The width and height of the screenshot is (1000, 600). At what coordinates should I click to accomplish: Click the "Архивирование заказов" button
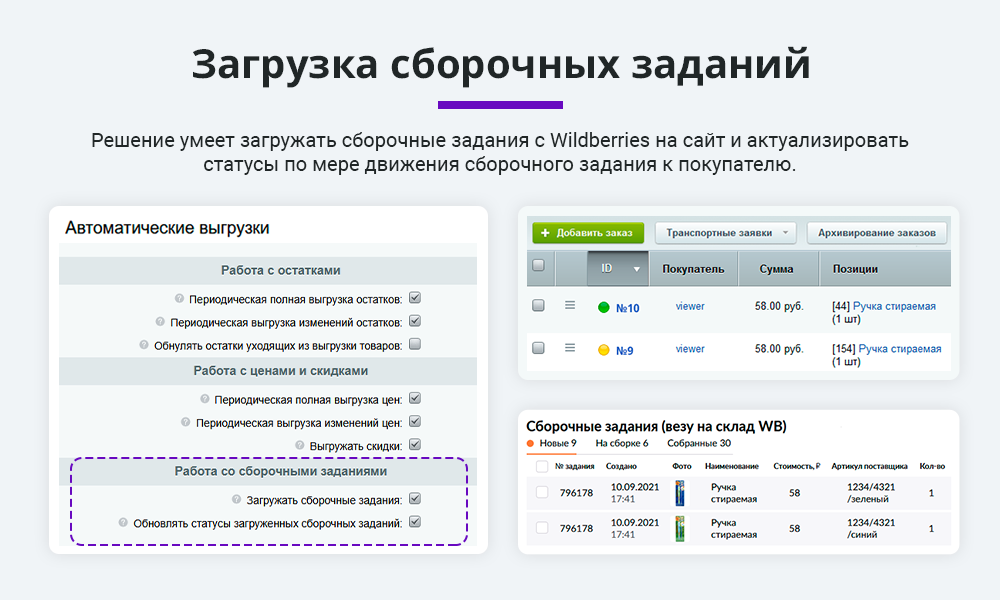[877, 232]
